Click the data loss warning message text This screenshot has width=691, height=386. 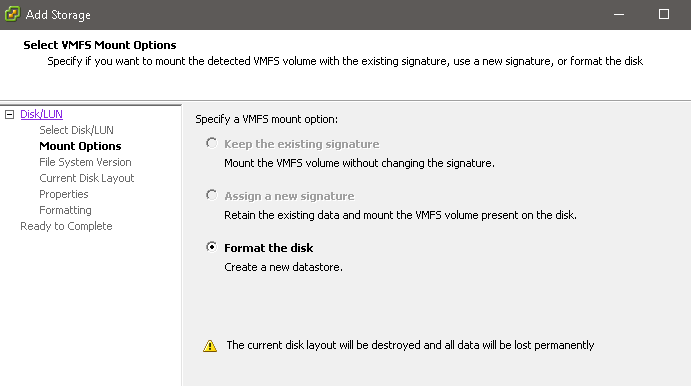tap(410, 345)
